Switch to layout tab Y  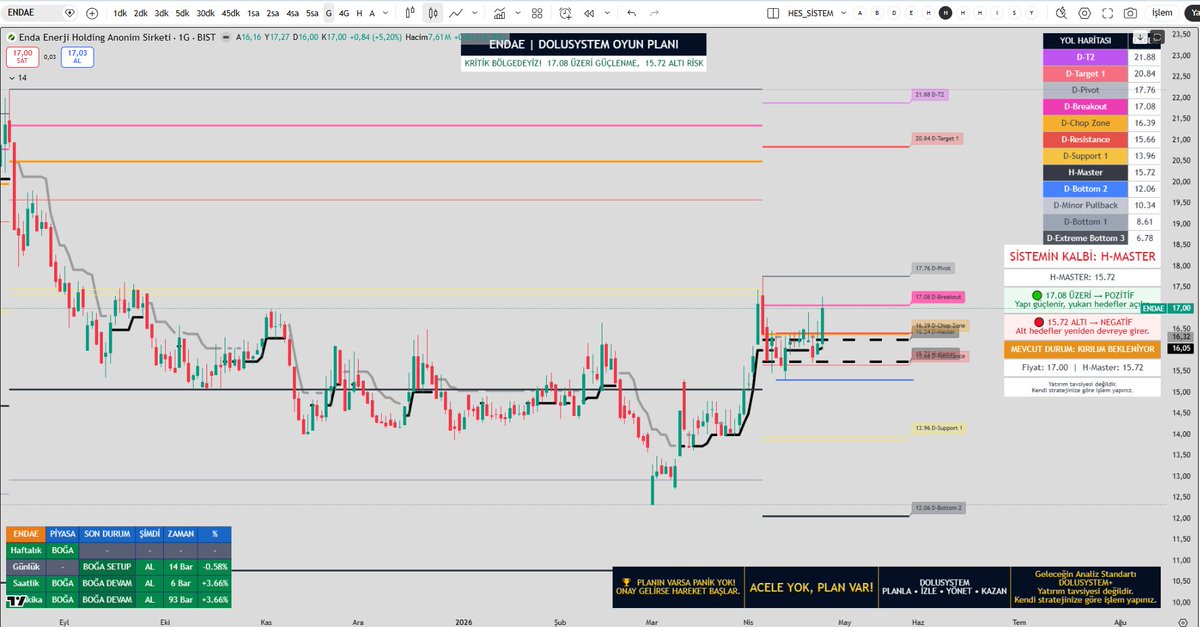[x=1030, y=14]
